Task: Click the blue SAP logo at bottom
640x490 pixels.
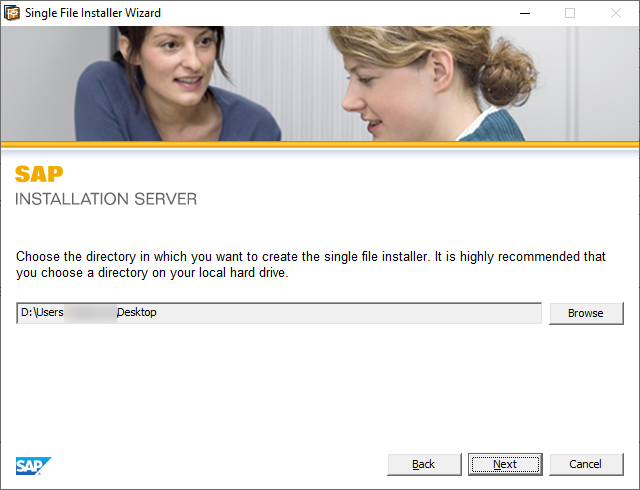Action: [33, 466]
